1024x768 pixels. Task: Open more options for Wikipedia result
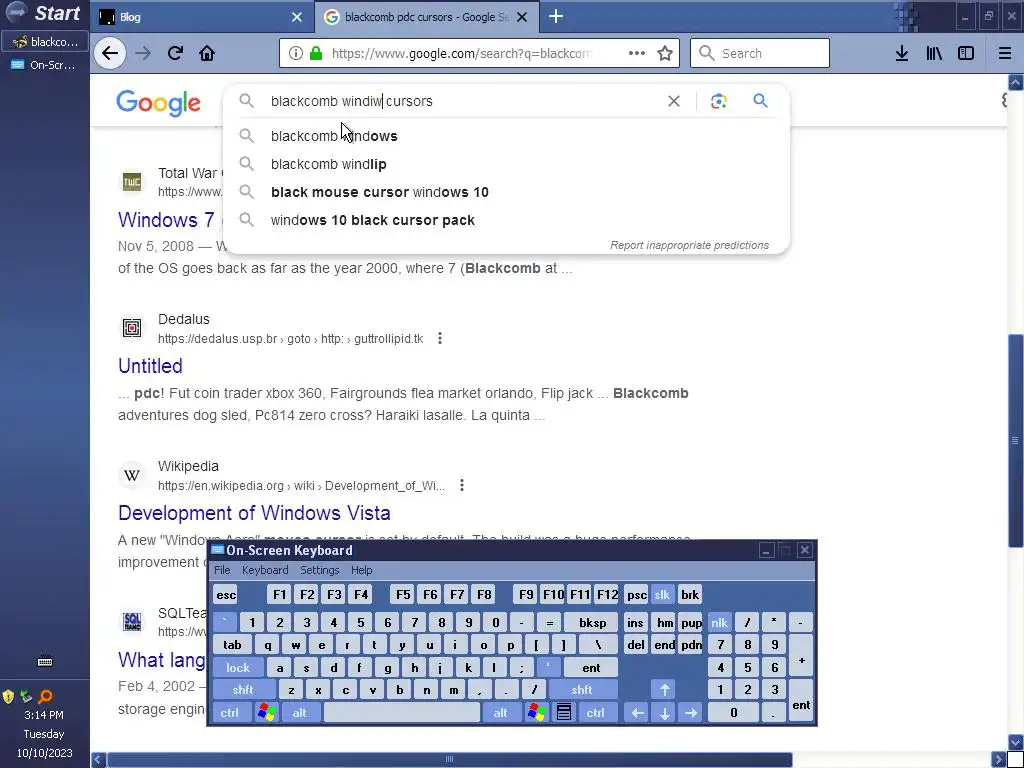[x=462, y=485]
